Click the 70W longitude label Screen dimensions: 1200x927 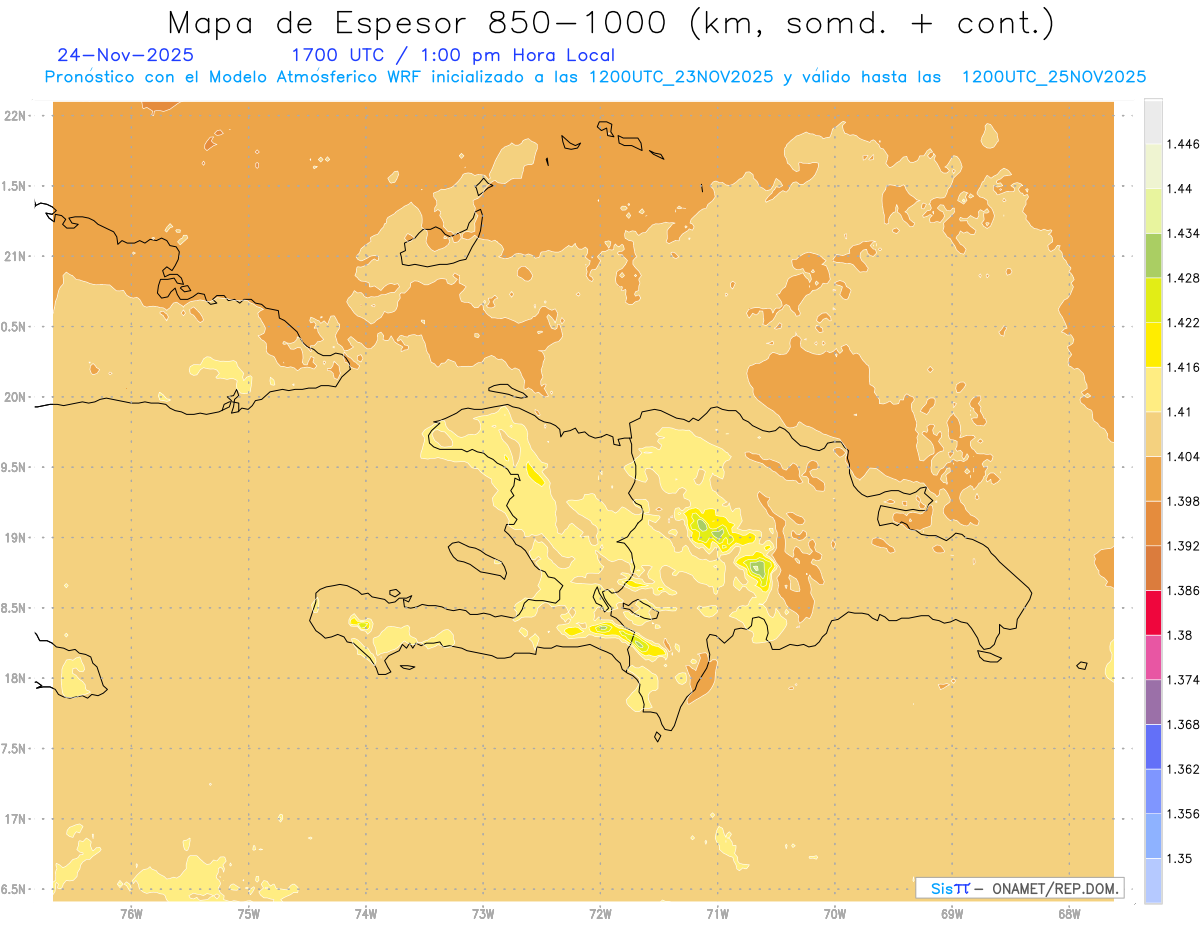[x=834, y=915]
